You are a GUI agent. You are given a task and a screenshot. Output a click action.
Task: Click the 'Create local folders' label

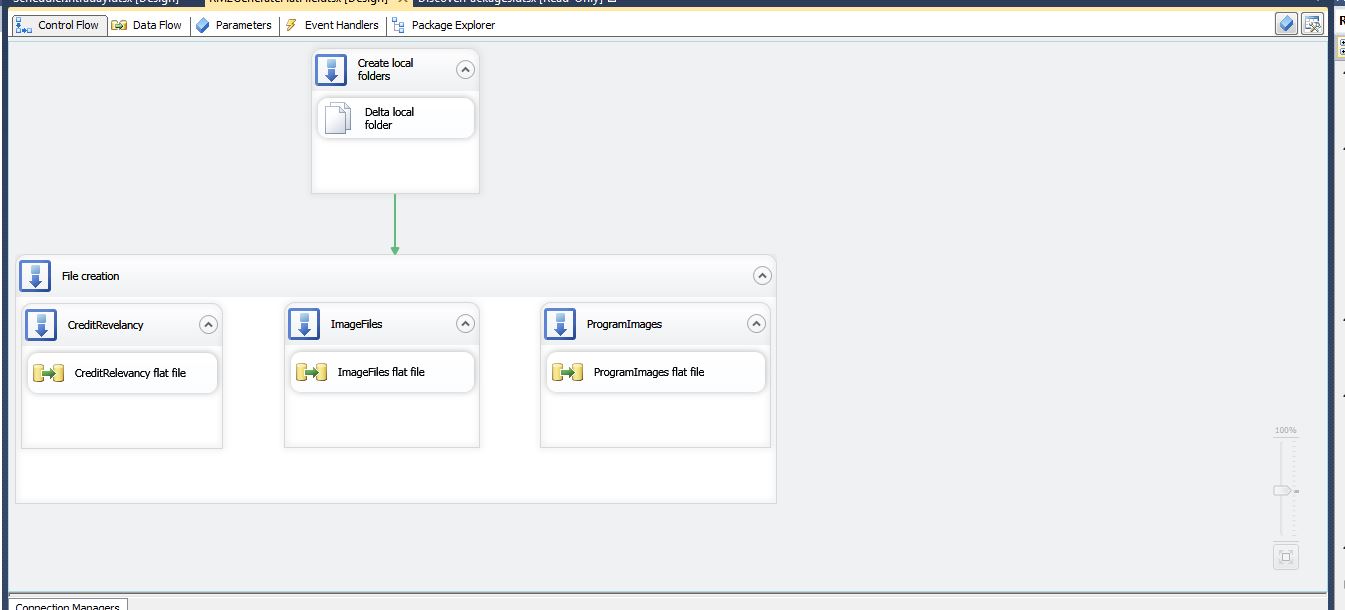click(385, 69)
